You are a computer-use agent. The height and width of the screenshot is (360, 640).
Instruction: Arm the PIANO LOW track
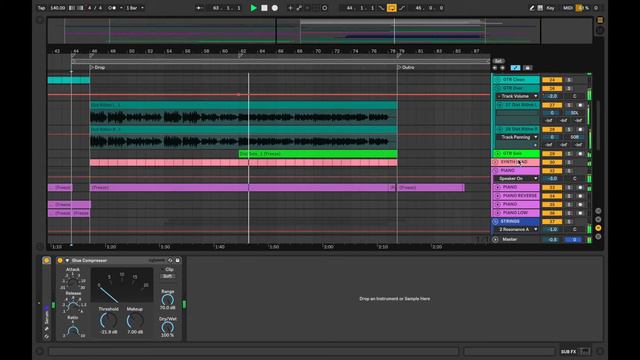point(580,213)
